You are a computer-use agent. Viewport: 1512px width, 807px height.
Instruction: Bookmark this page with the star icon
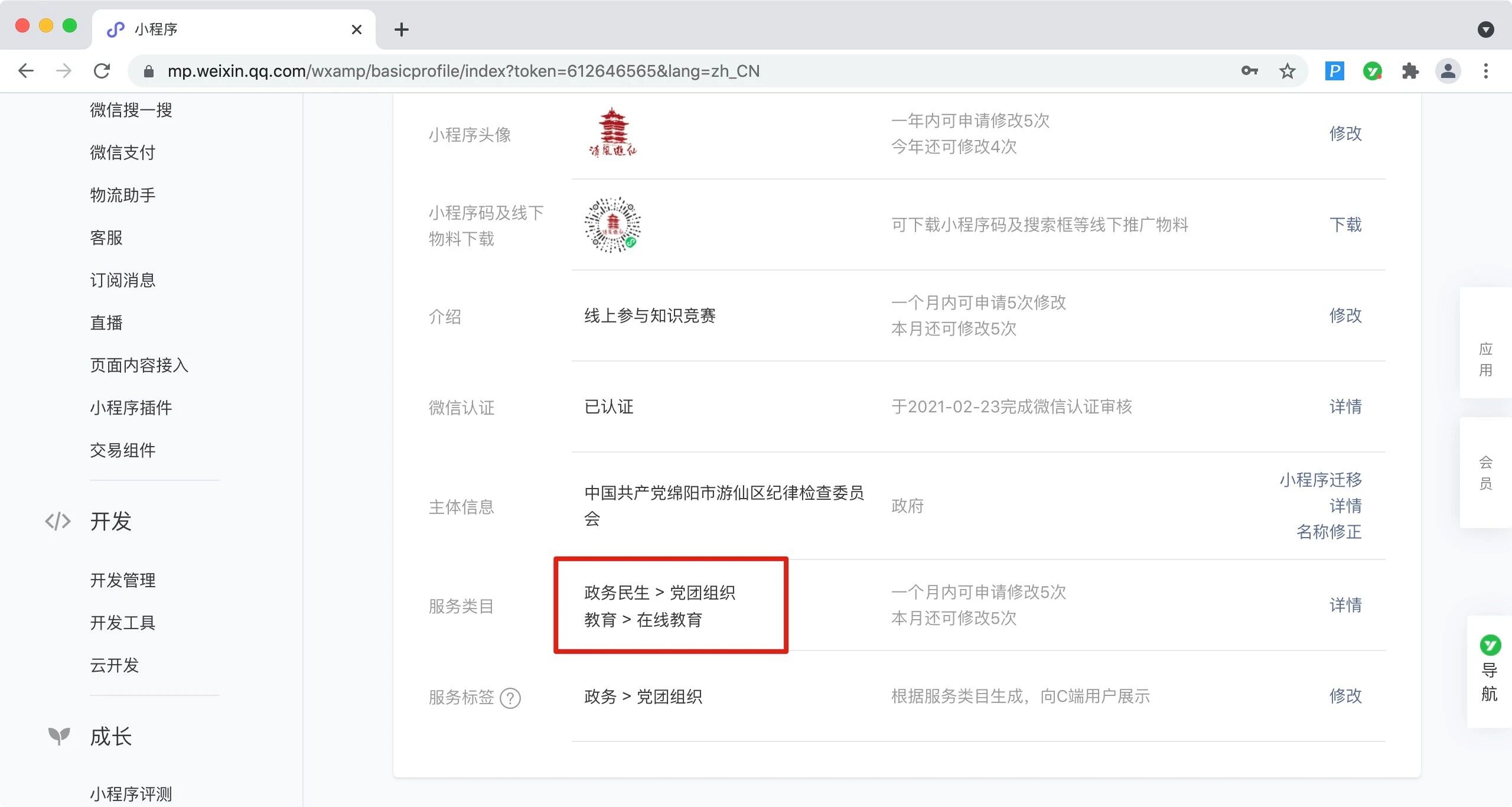[x=1287, y=71]
